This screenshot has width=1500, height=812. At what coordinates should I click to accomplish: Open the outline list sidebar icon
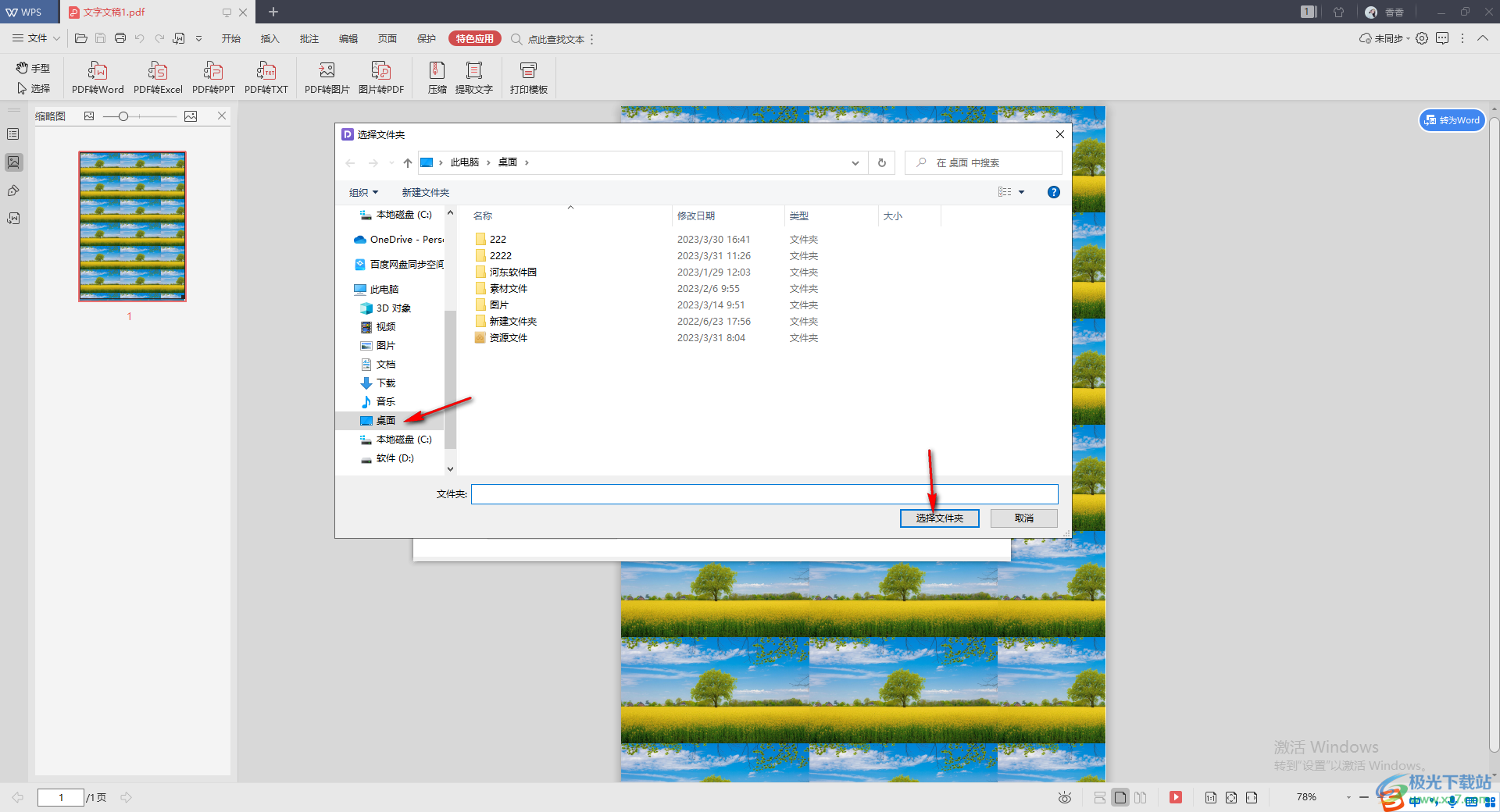point(13,134)
